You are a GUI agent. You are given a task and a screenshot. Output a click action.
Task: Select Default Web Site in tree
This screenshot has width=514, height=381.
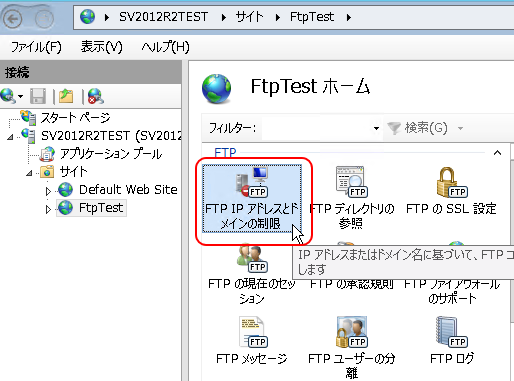[x=128, y=190]
